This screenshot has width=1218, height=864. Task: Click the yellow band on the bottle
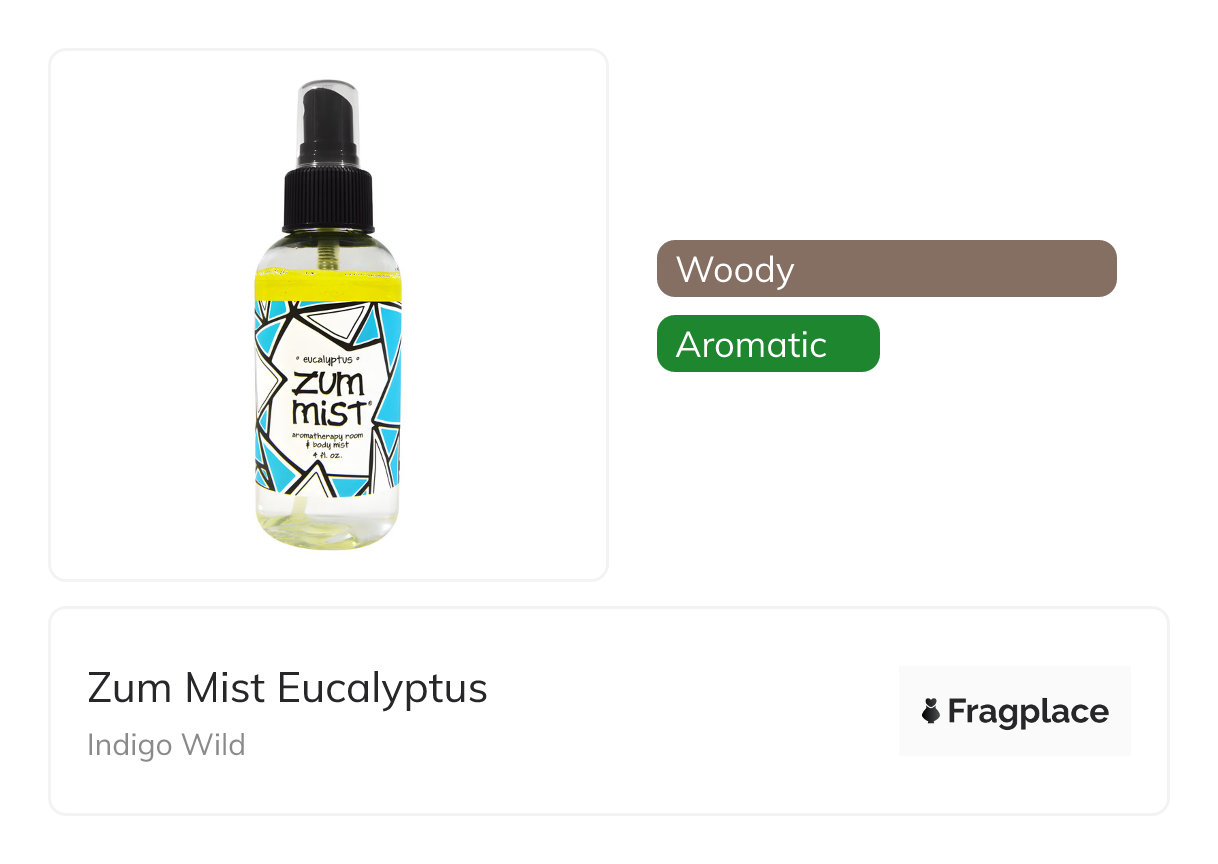pyautogui.click(x=327, y=285)
